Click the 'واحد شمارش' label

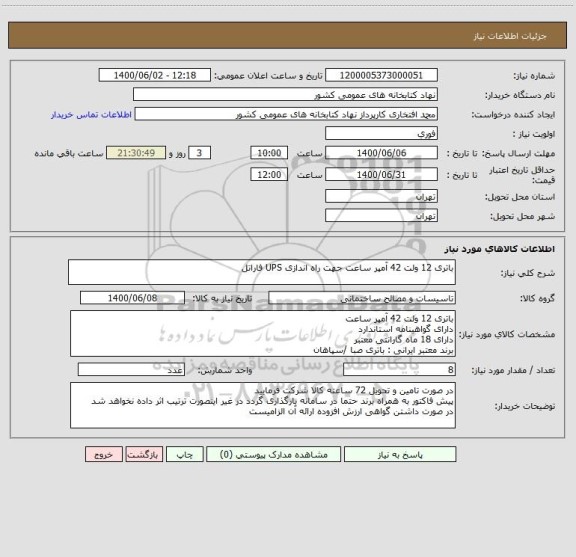click(x=225, y=370)
